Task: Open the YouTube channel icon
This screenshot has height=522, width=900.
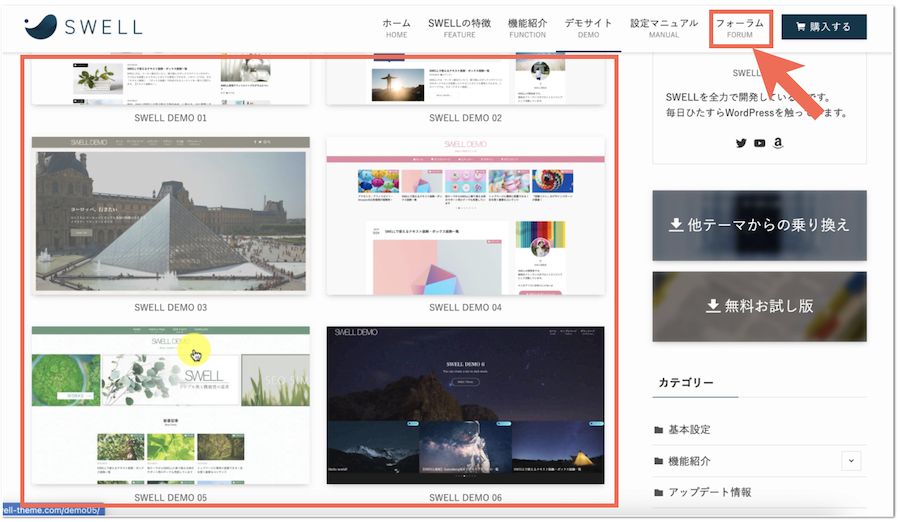Action: (760, 143)
